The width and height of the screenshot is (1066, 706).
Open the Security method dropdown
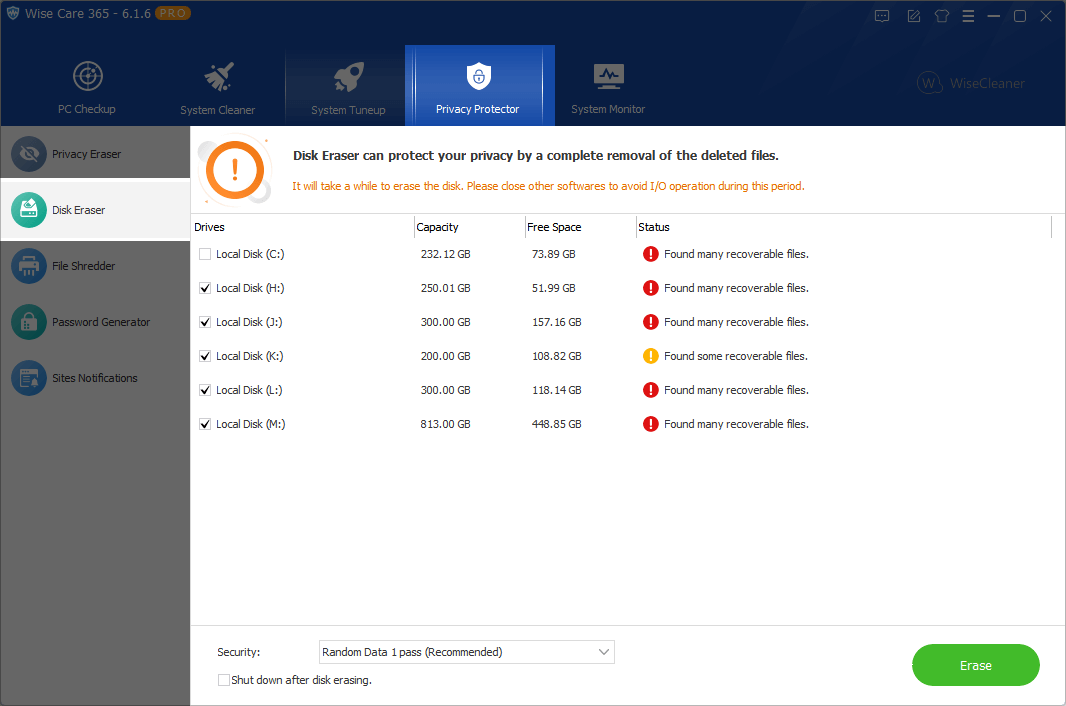[466, 652]
